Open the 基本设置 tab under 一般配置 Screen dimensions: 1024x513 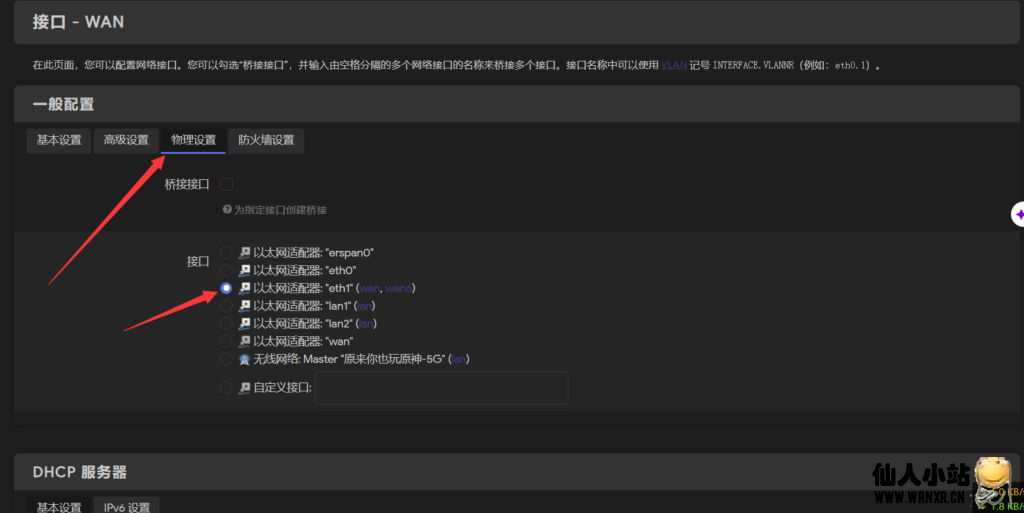59,140
